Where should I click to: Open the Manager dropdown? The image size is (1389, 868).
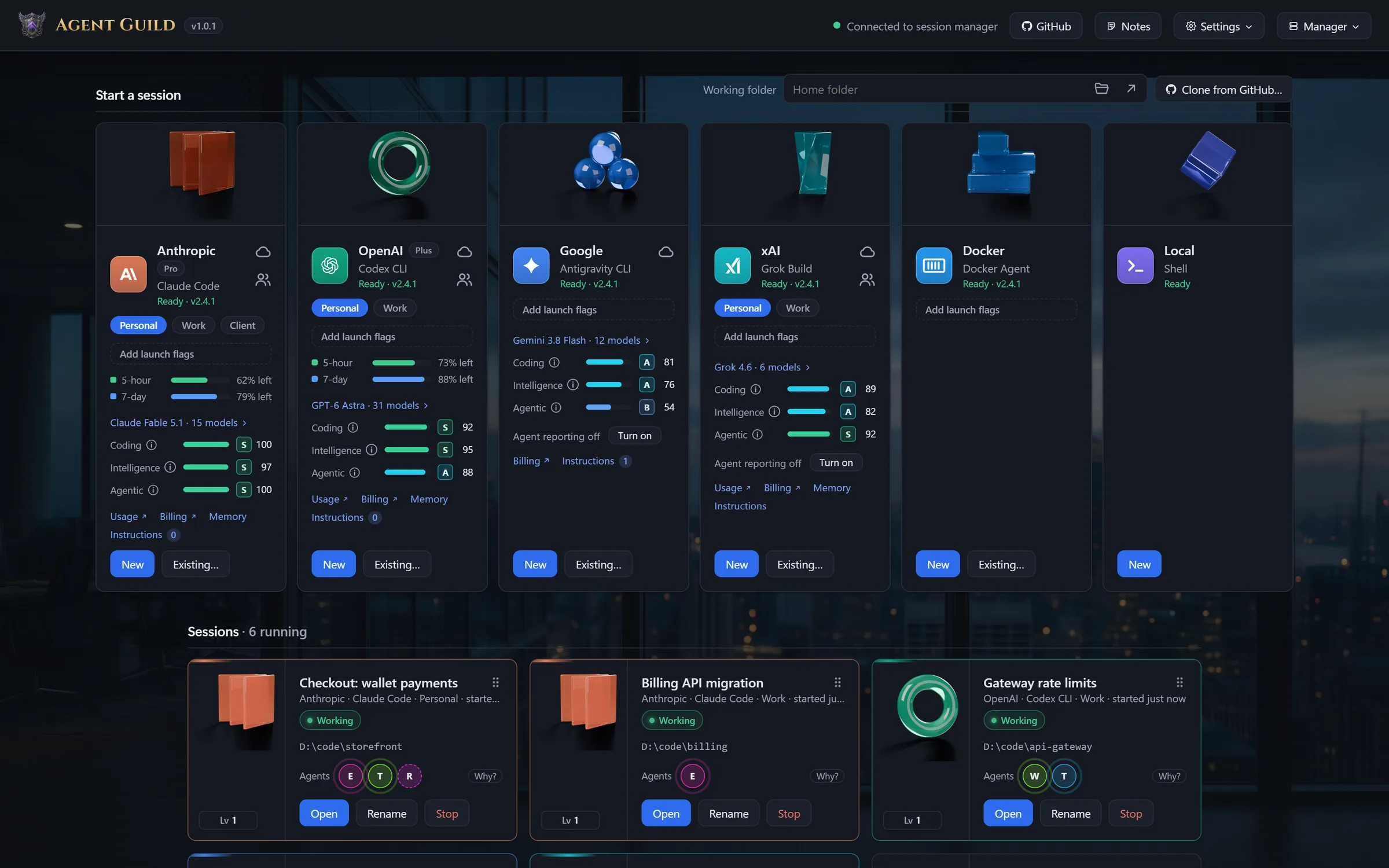[x=1324, y=26]
